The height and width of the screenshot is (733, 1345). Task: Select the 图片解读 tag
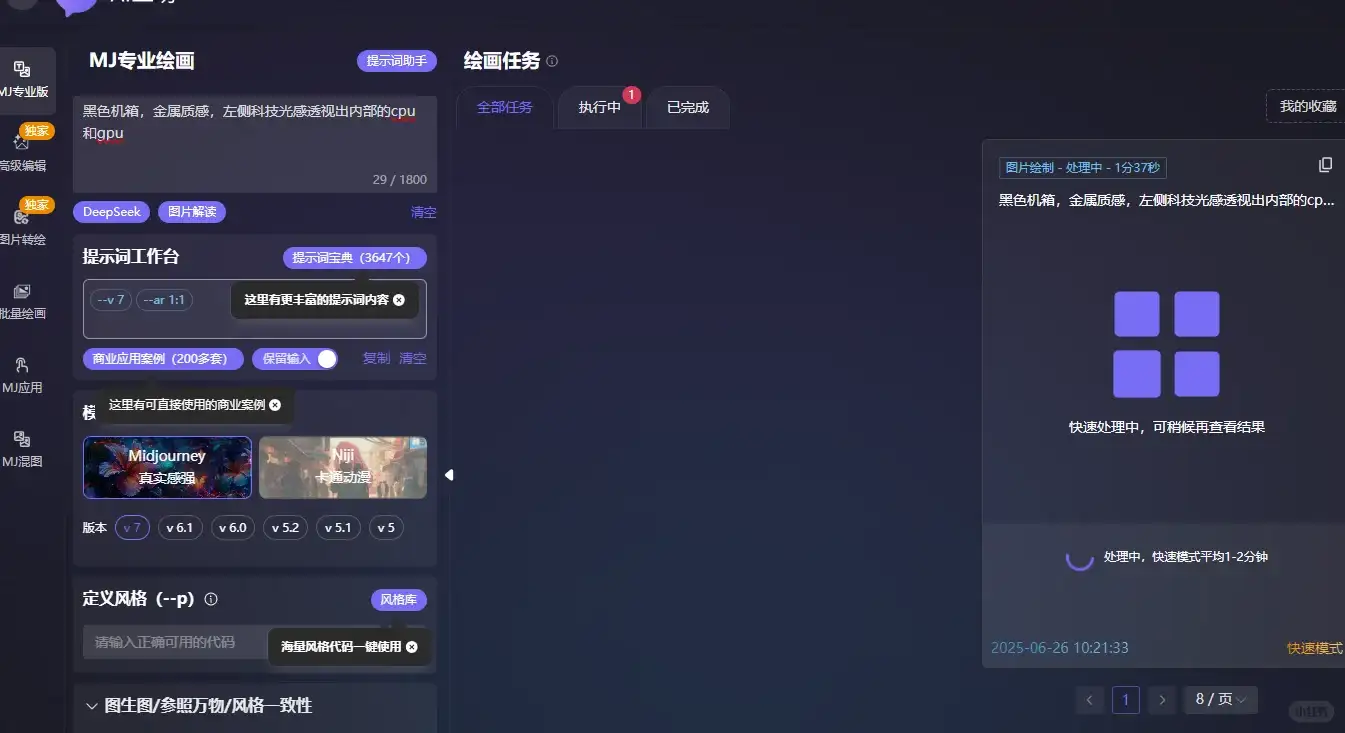tap(191, 211)
